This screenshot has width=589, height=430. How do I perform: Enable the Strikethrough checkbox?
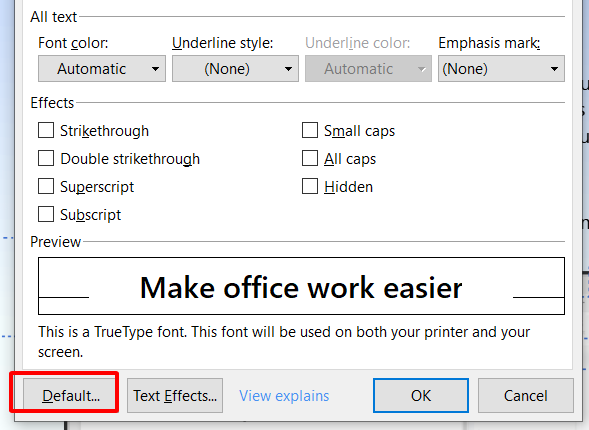click(x=46, y=131)
